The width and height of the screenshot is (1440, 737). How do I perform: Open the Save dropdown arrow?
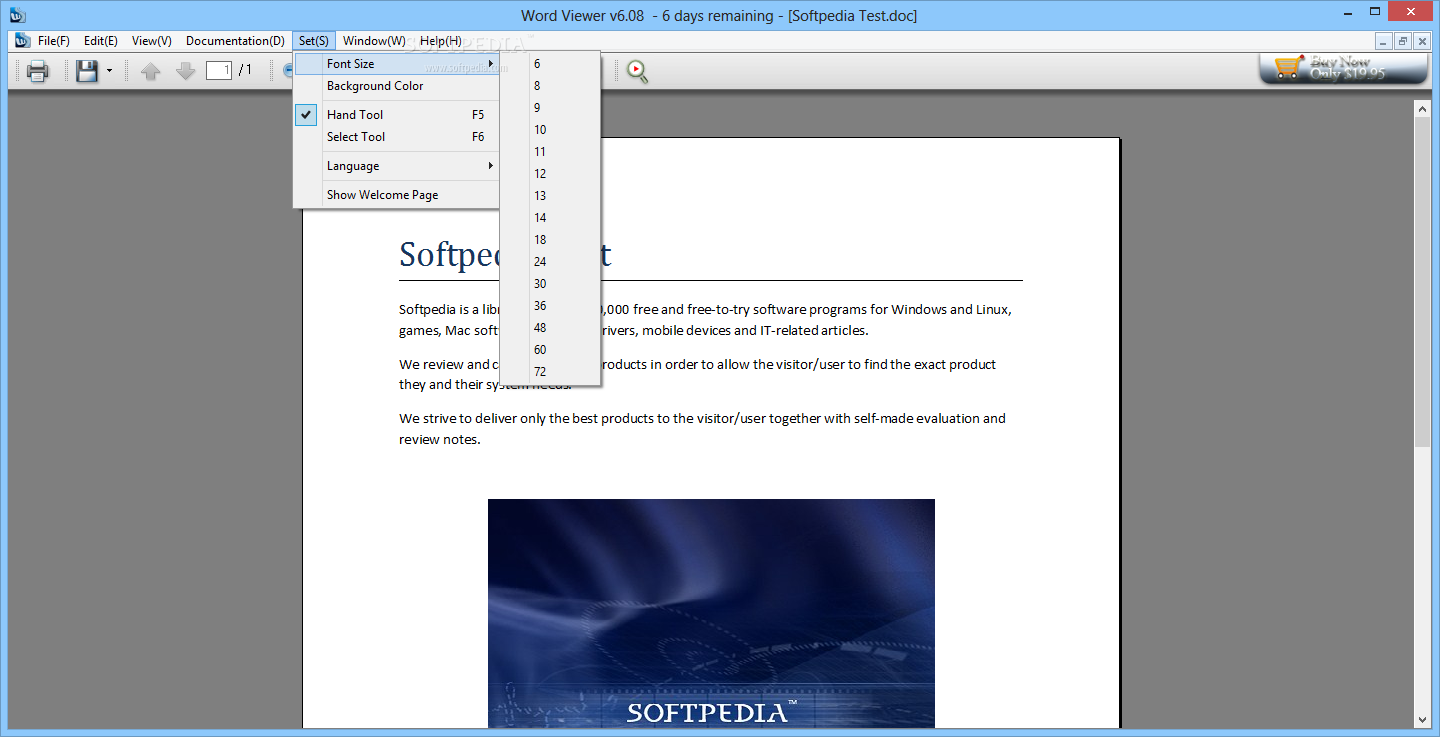[109, 71]
